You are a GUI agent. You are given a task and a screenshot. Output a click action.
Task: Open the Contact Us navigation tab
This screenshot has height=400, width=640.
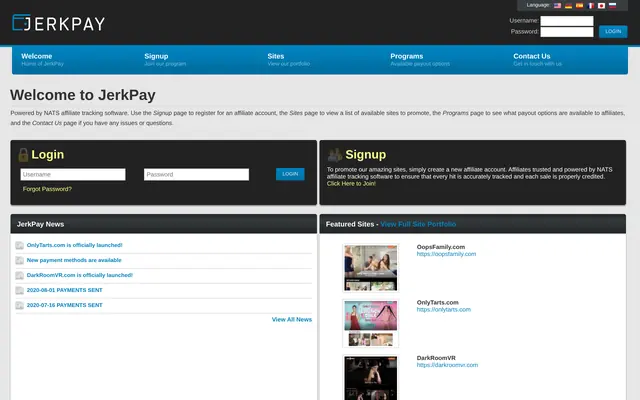point(537,60)
